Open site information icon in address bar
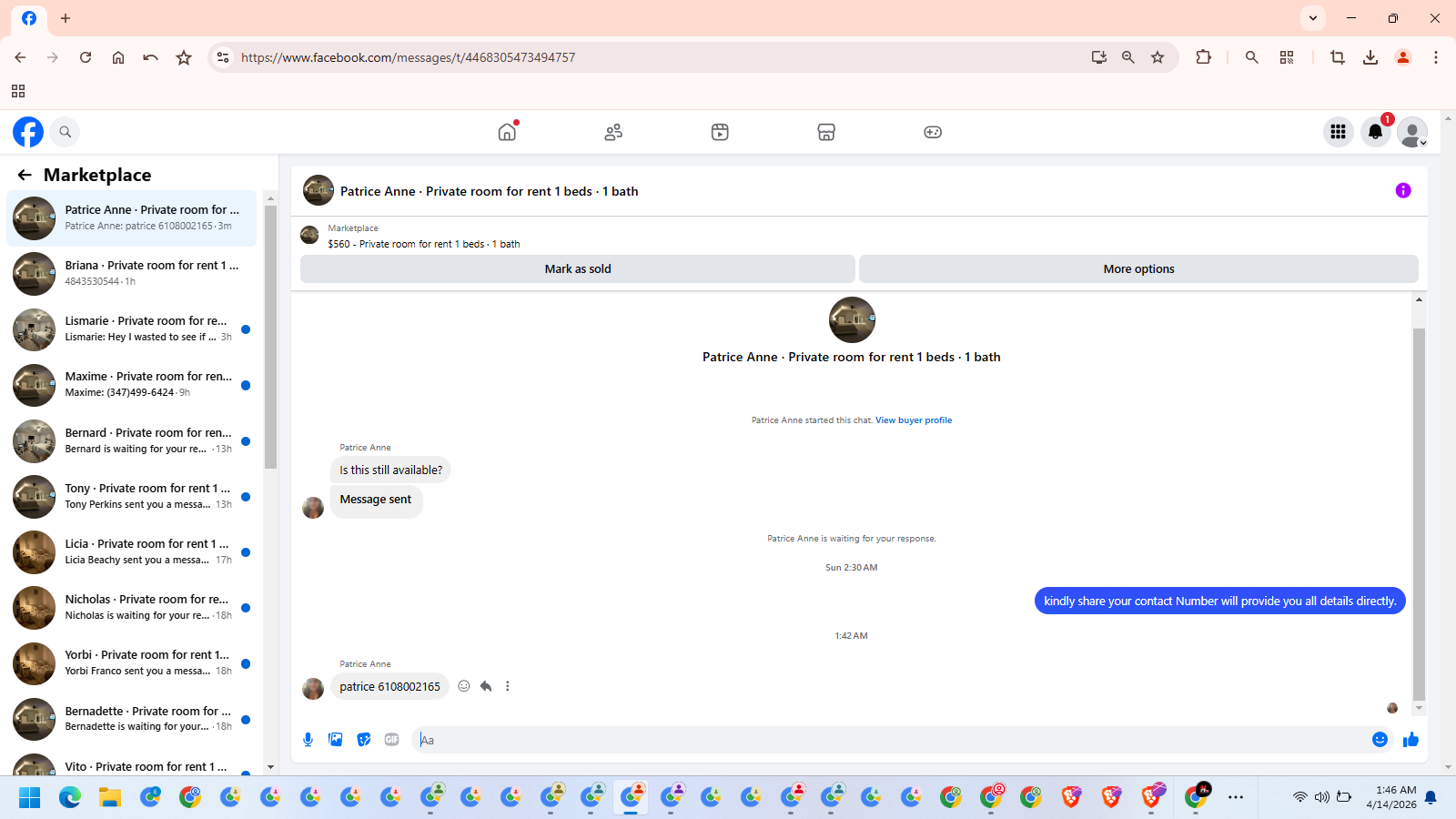The width and height of the screenshot is (1456, 819). tap(223, 57)
